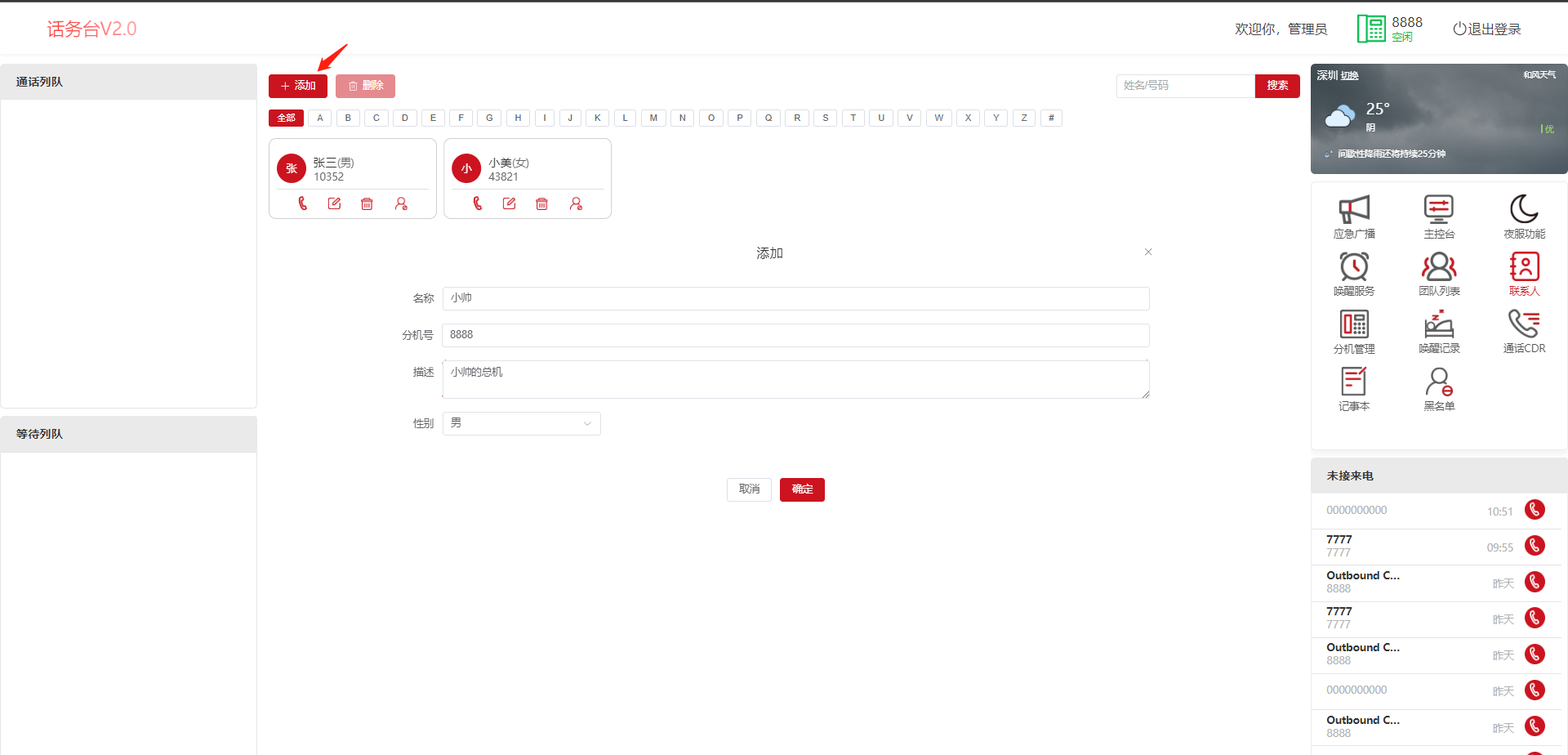1568x755 pixels.
Task: Open the 应急广播 emergency broadcast icon
Action: 1353,217
